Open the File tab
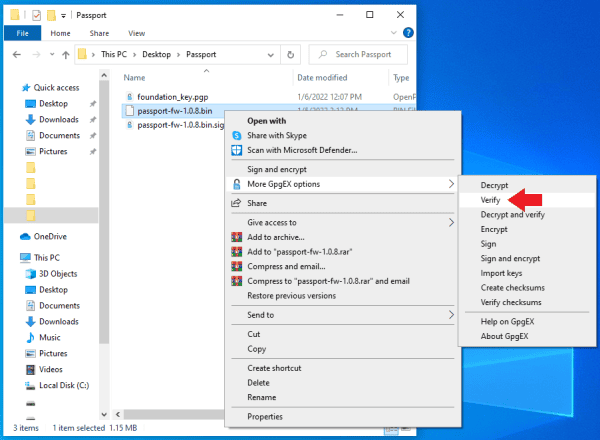 click(x=23, y=33)
